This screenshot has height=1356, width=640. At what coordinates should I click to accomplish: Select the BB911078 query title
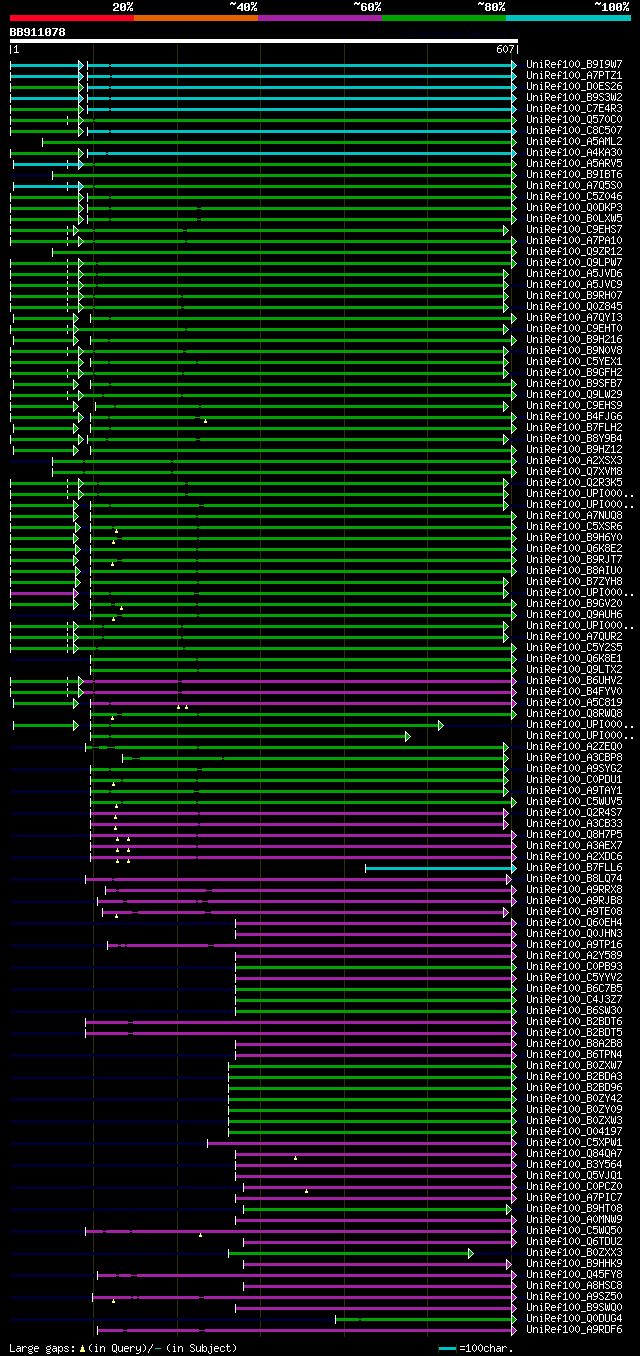pos(38,32)
